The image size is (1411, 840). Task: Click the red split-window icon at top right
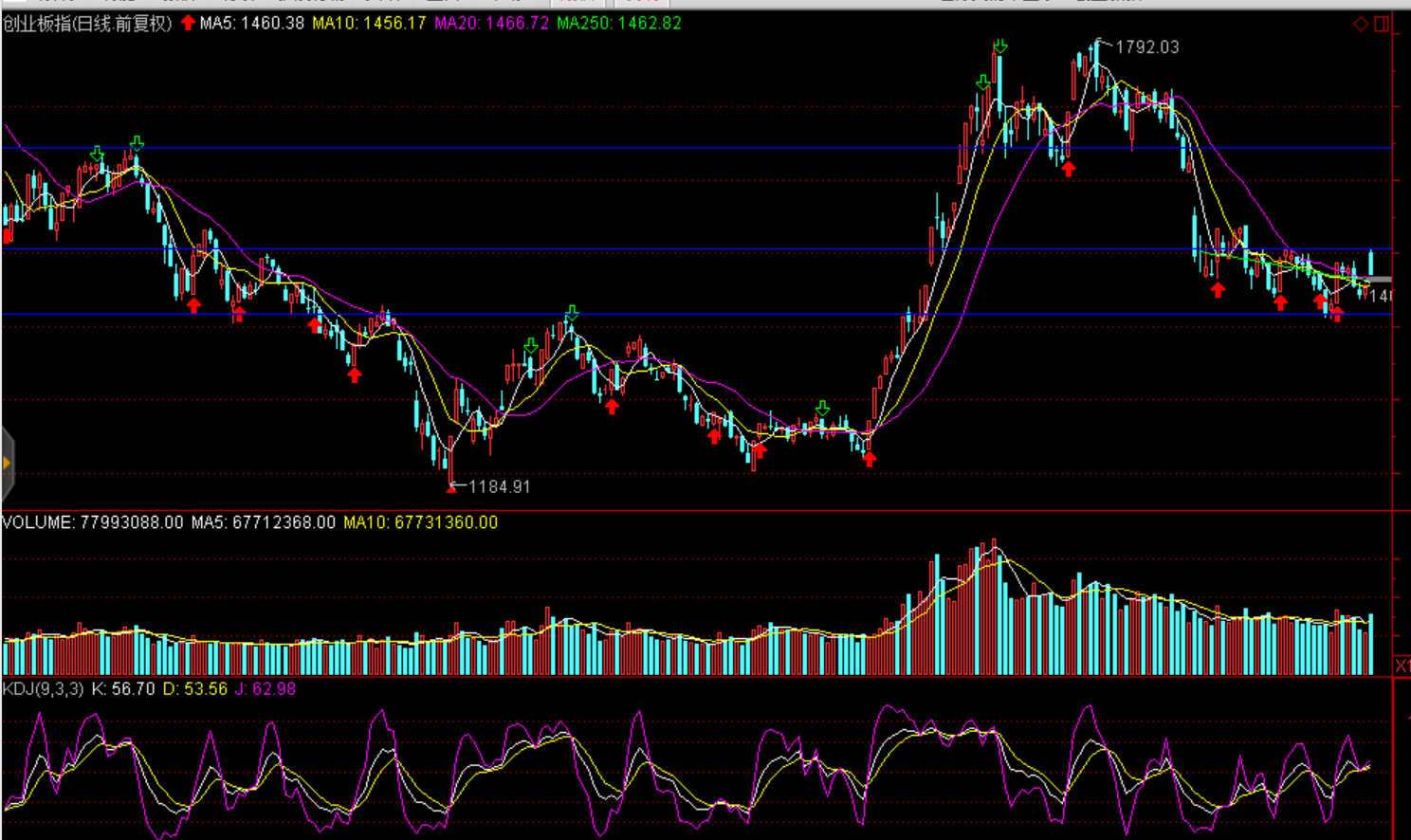[1382, 24]
